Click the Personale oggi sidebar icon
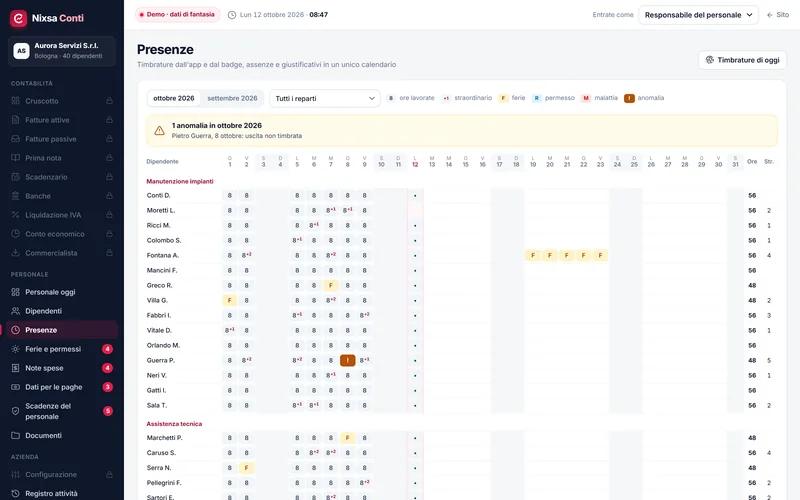The height and width of the screenshot is (500, 800). 15,292
